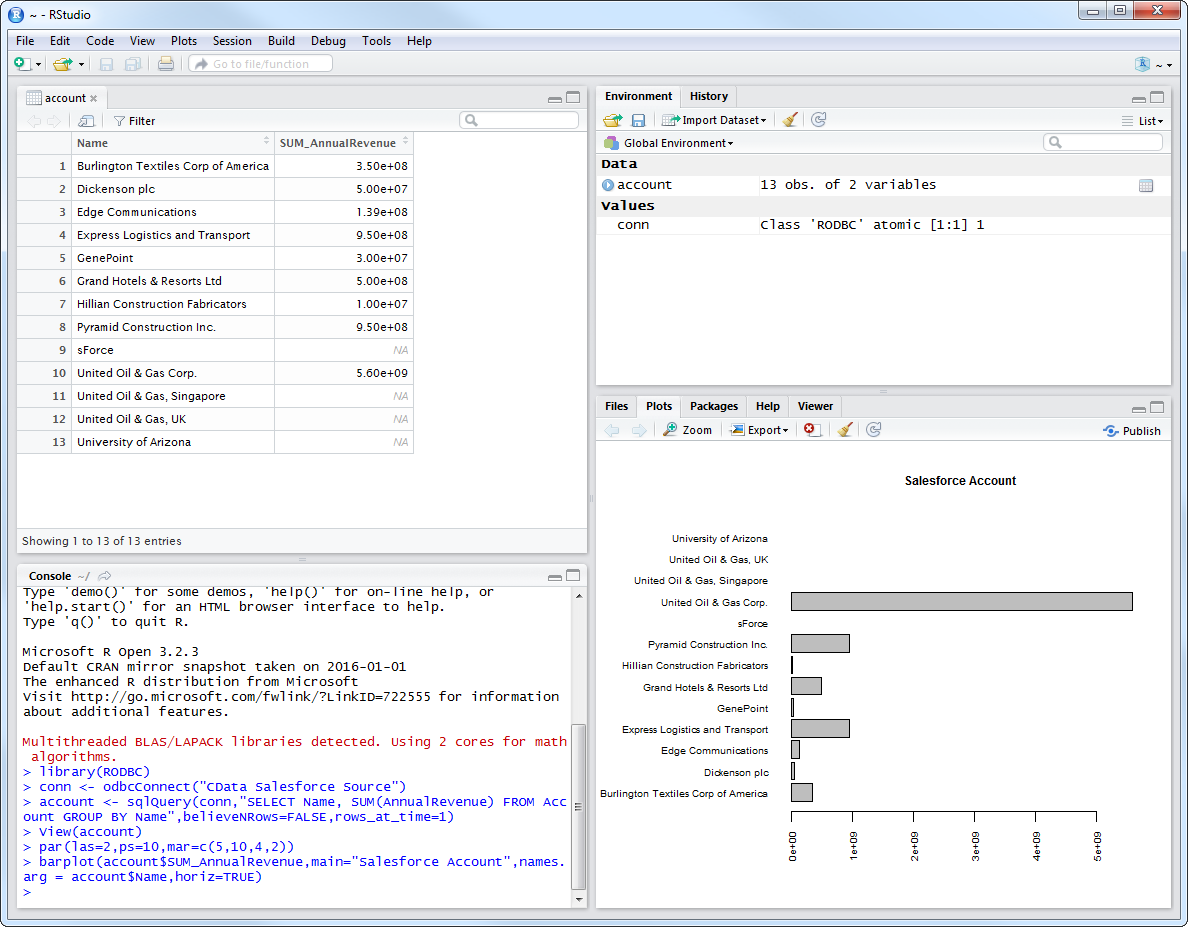Show data viewer in new window
Image resolution: width=1188 pixels, height=927 pixels.
(86, 121)
